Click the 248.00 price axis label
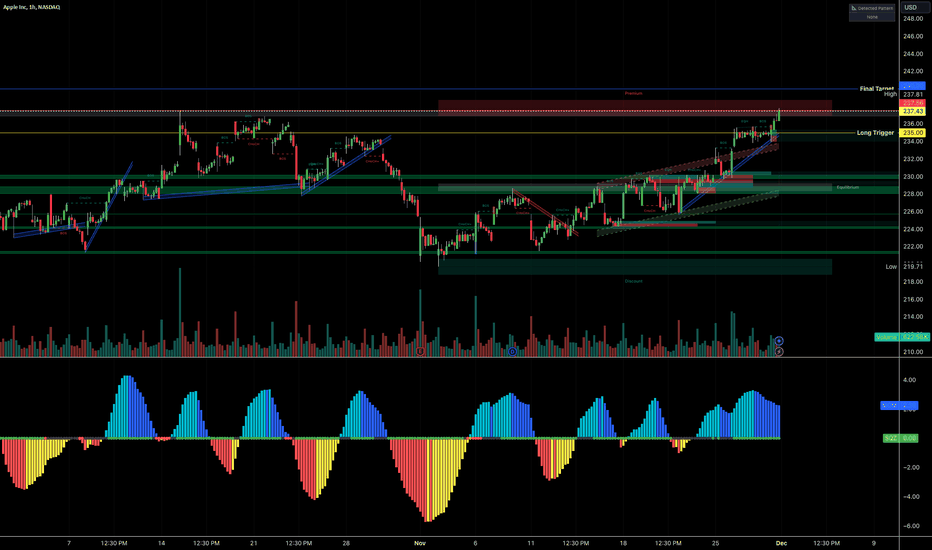932x550 pixels. 912,18
